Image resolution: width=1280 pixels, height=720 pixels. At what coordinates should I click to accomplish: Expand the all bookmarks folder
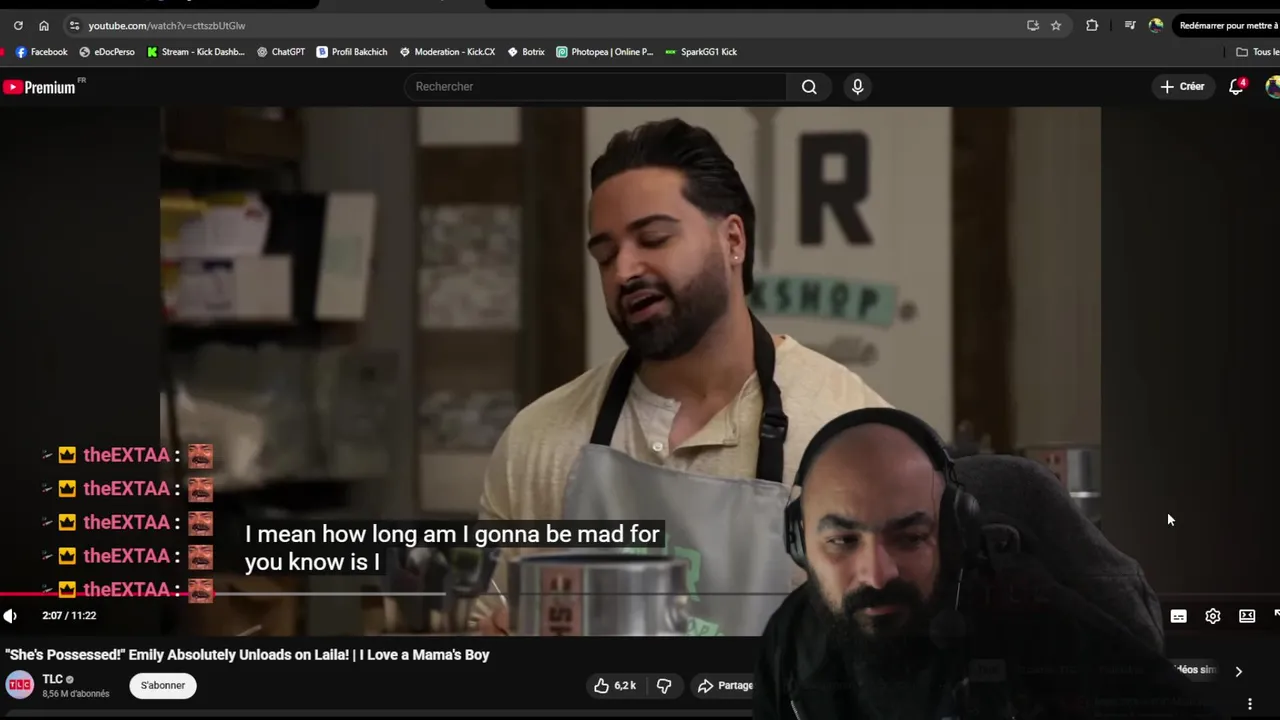(1257, 52)
